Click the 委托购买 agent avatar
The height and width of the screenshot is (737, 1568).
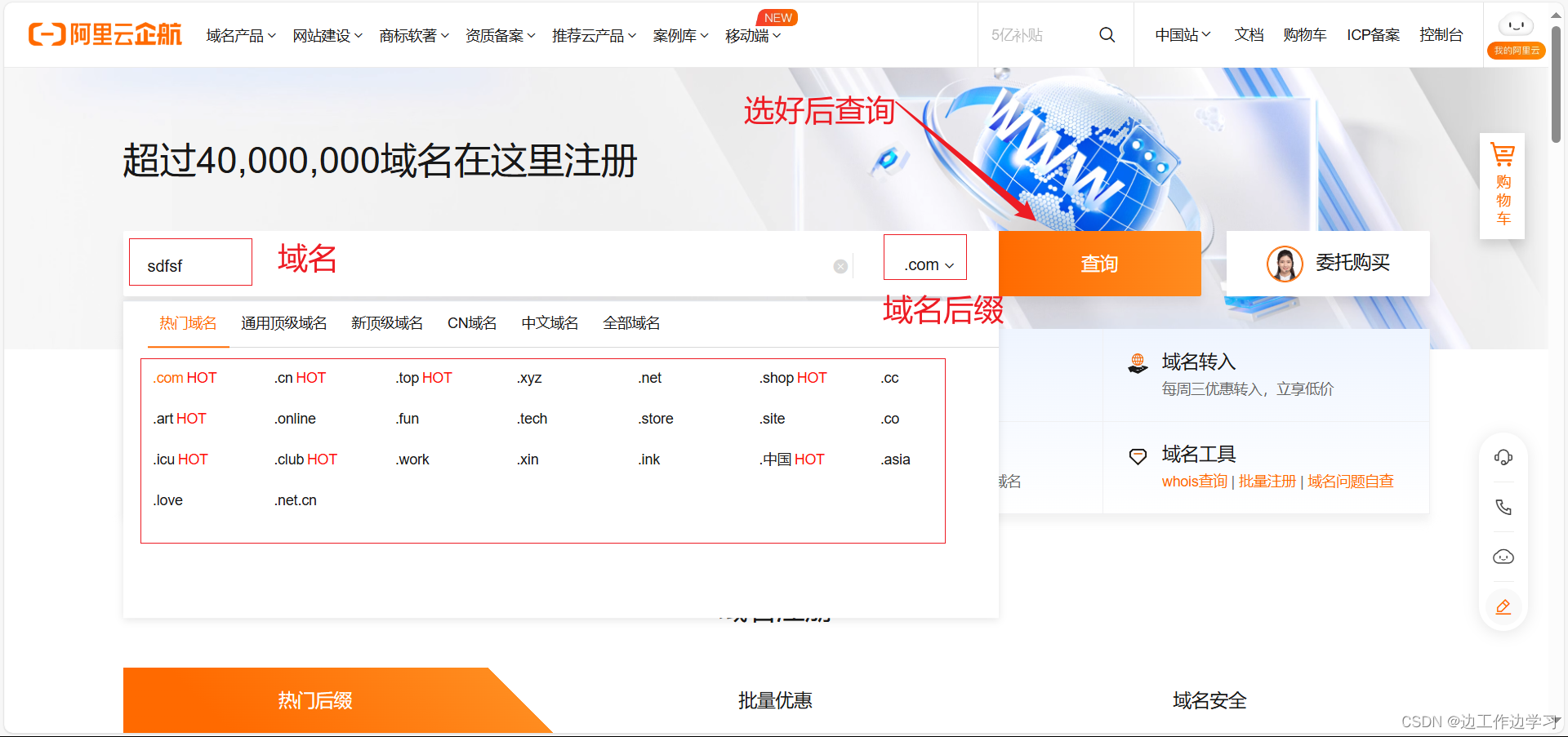1285,264
